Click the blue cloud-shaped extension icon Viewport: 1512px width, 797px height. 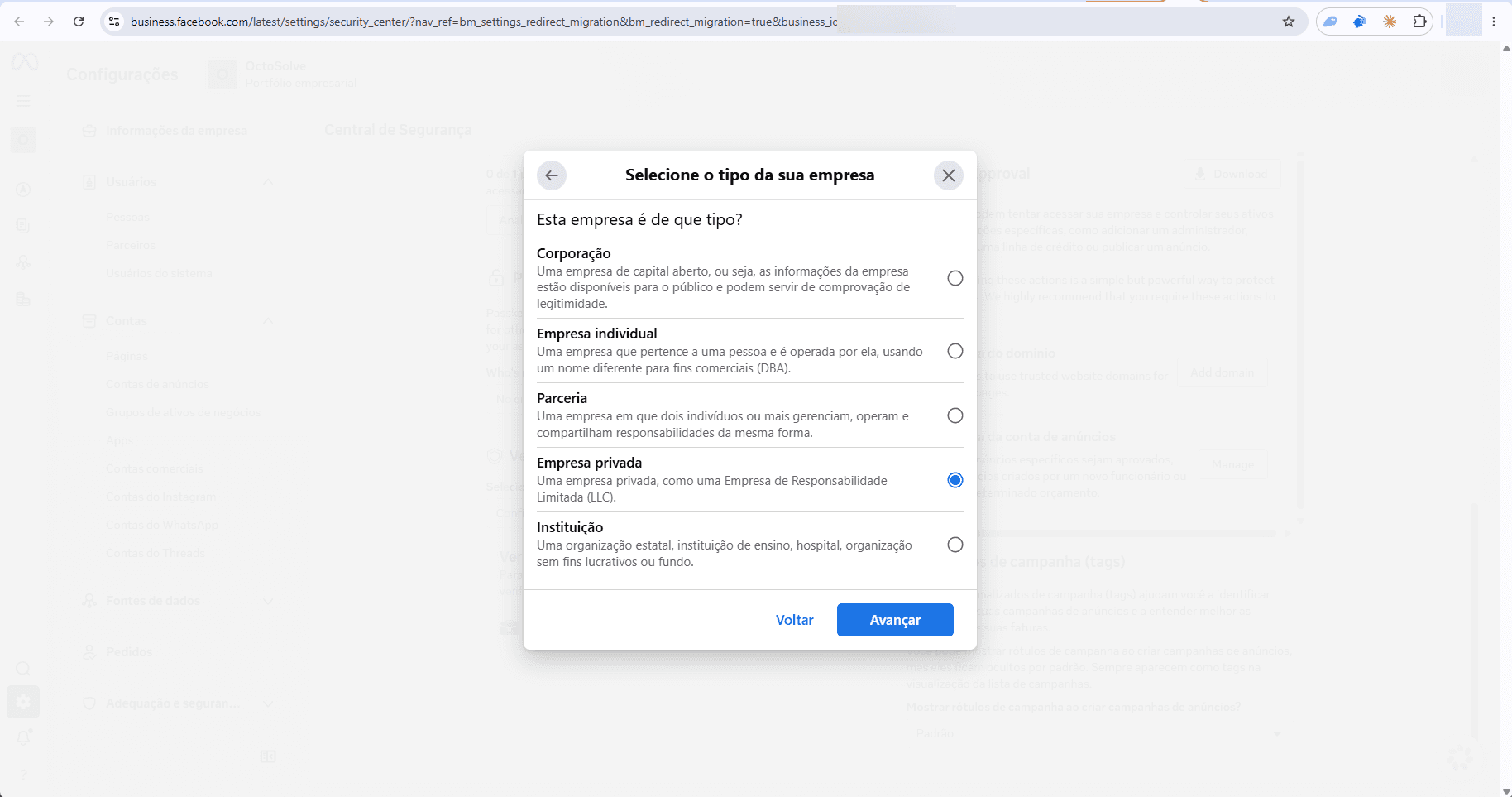tap(1330, 22)
